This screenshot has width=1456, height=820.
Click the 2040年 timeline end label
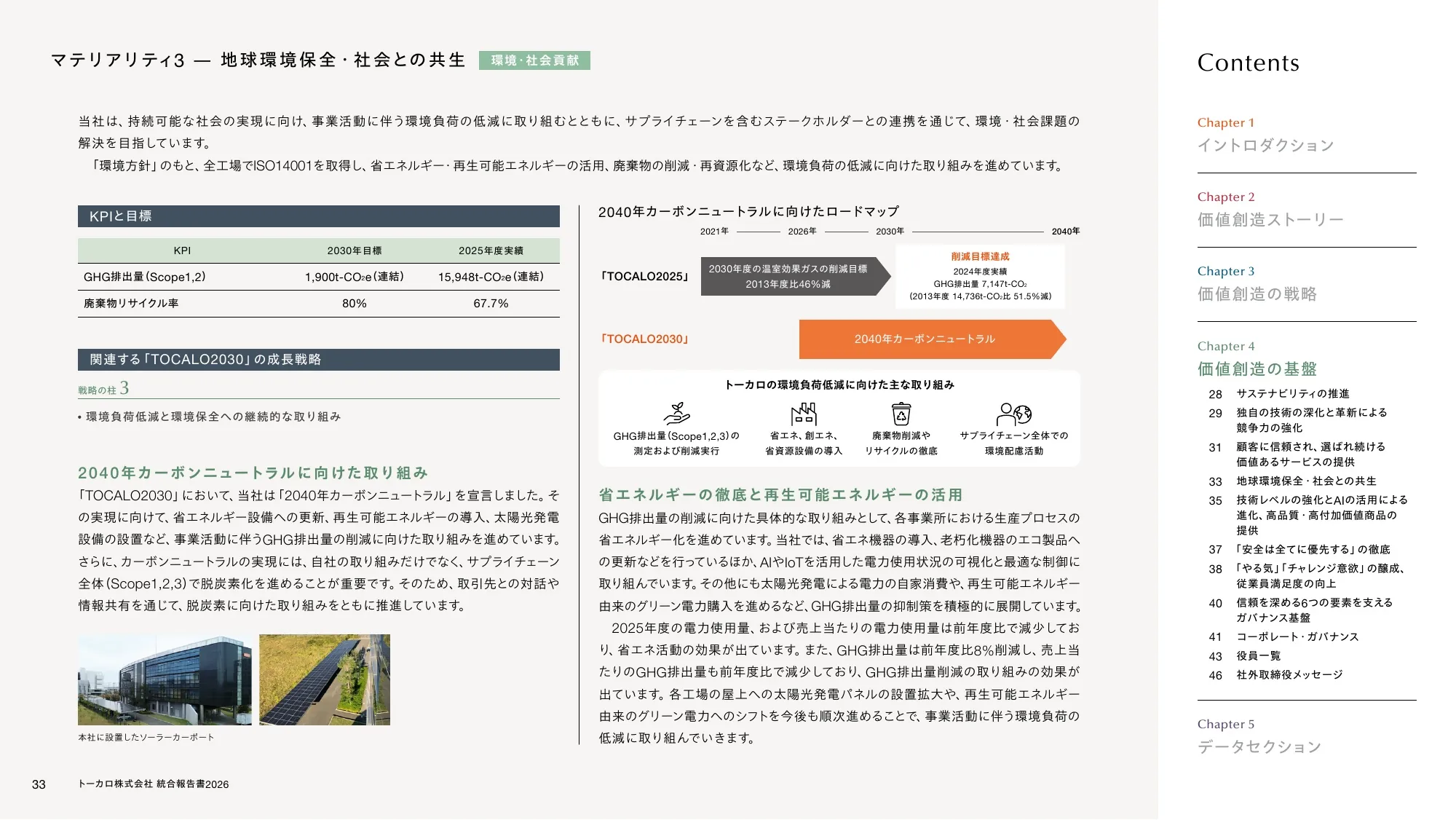(1066, 232)
